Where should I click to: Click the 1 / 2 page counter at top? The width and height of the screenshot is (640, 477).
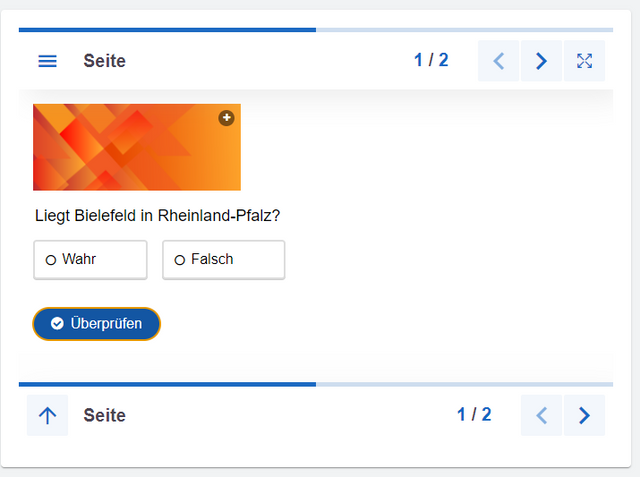coord(431,60)
